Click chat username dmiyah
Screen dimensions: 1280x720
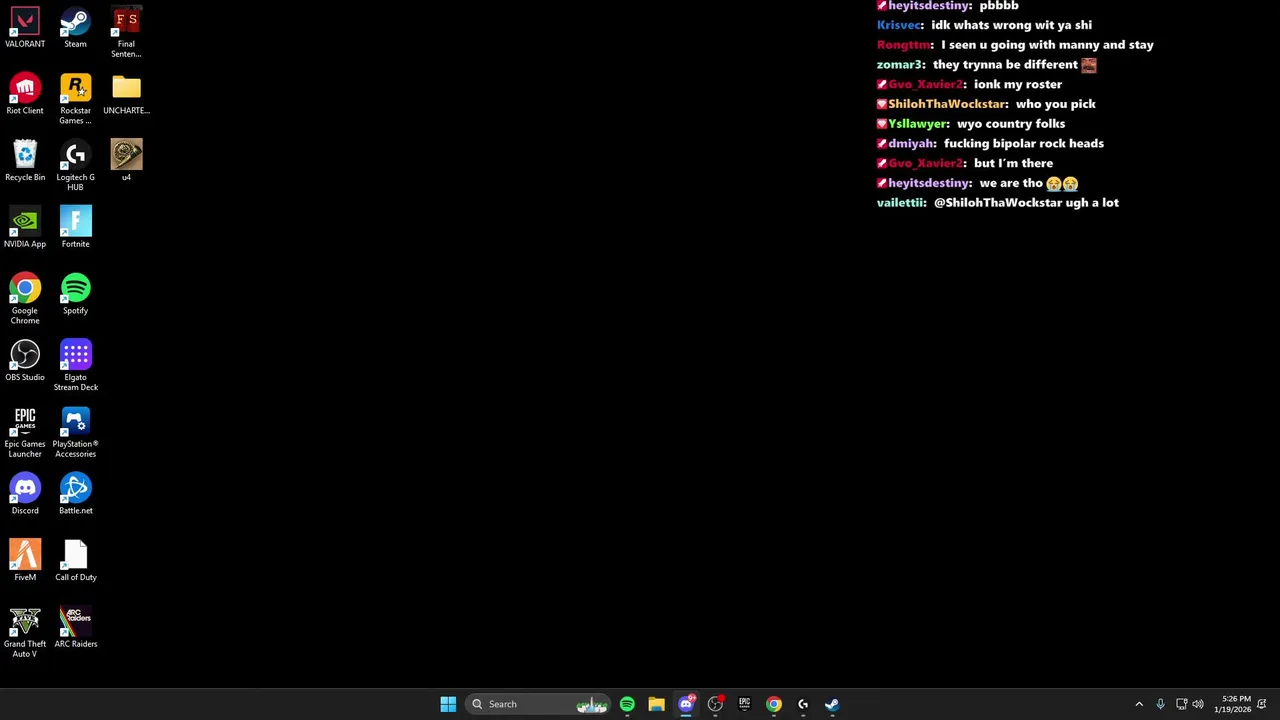click(x=912, y=144)
